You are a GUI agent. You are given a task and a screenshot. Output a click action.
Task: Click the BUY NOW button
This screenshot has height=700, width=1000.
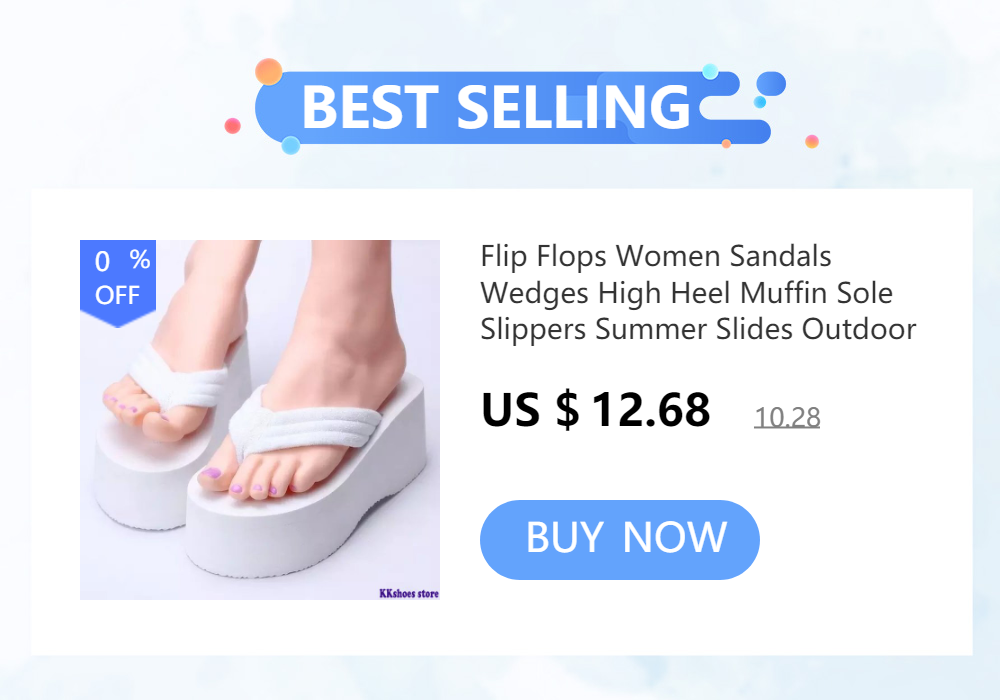(x=619, y=539)
